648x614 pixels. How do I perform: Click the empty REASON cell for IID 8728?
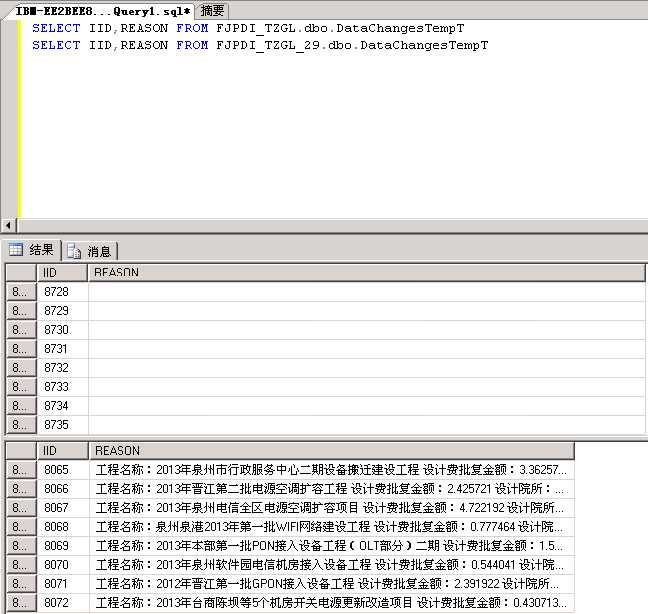click(367, 292)
